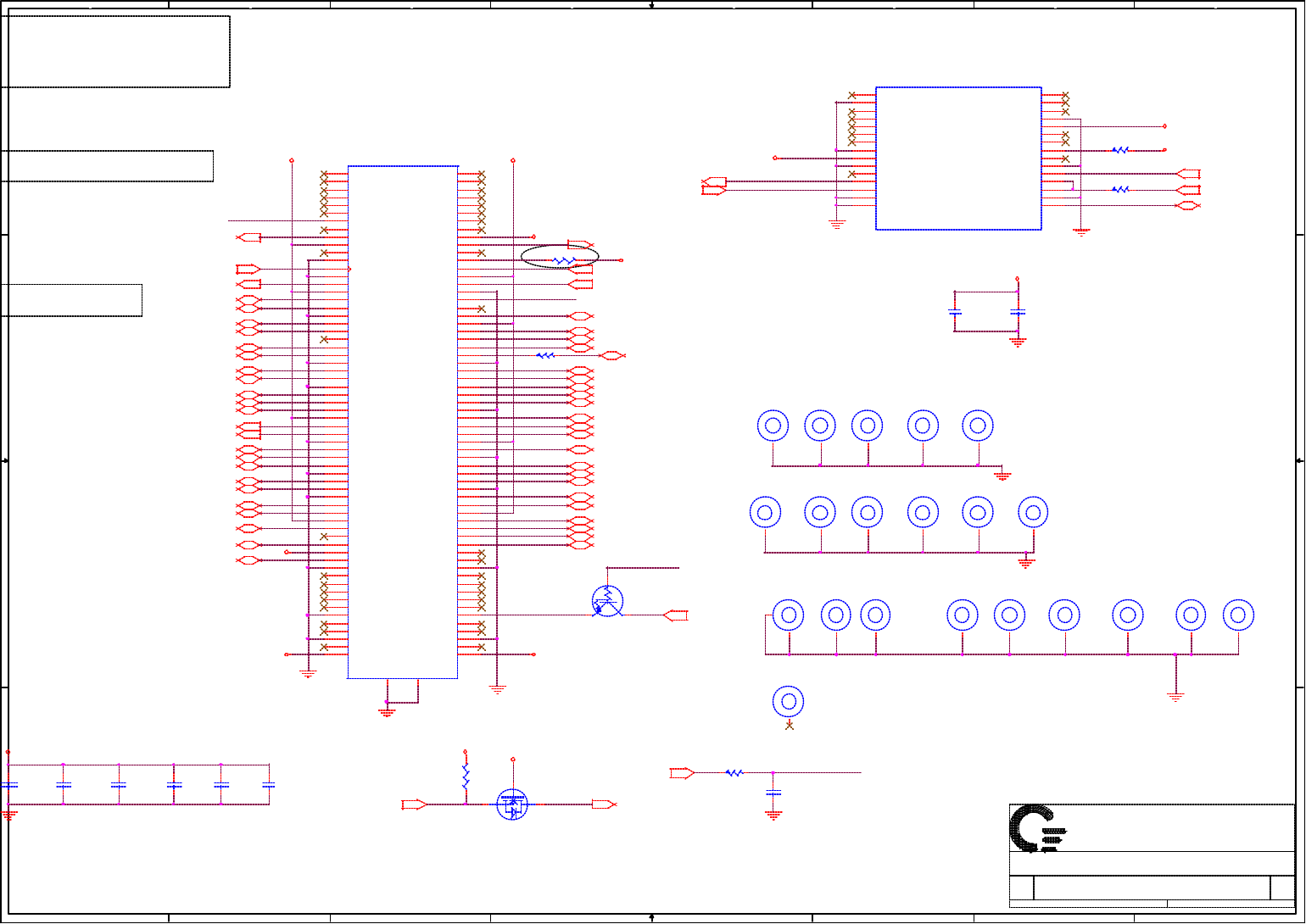Select the circled transistor with built-in resistor
This screenshot has width=1306, height=924.
607,601
